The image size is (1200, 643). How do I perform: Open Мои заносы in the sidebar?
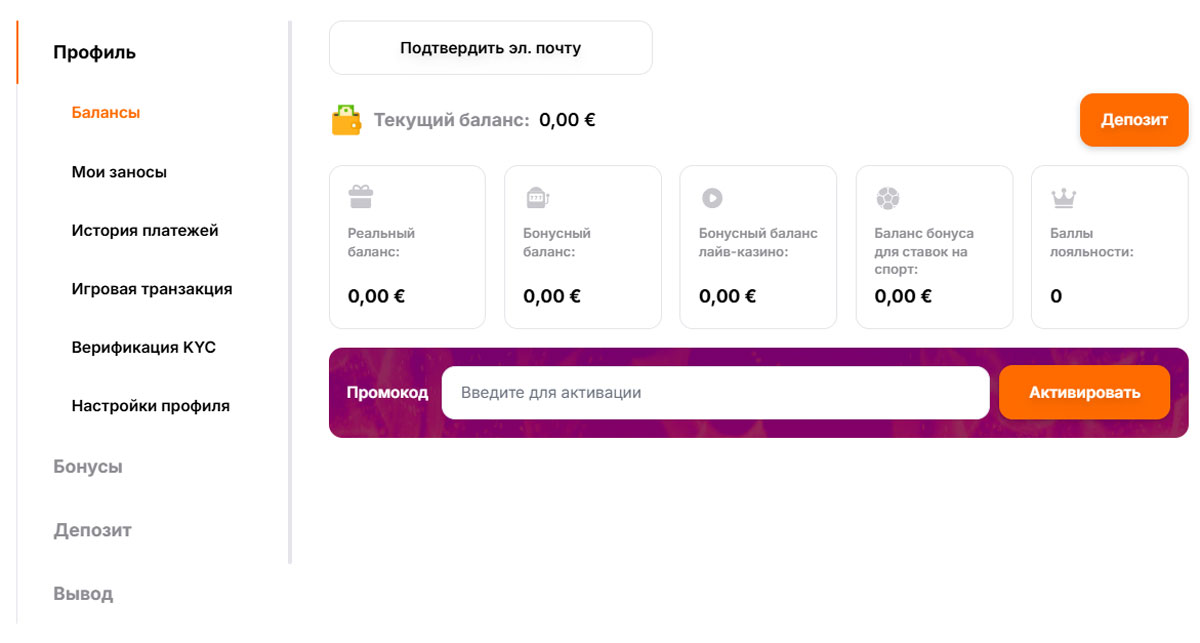click(x=119, y=172)
